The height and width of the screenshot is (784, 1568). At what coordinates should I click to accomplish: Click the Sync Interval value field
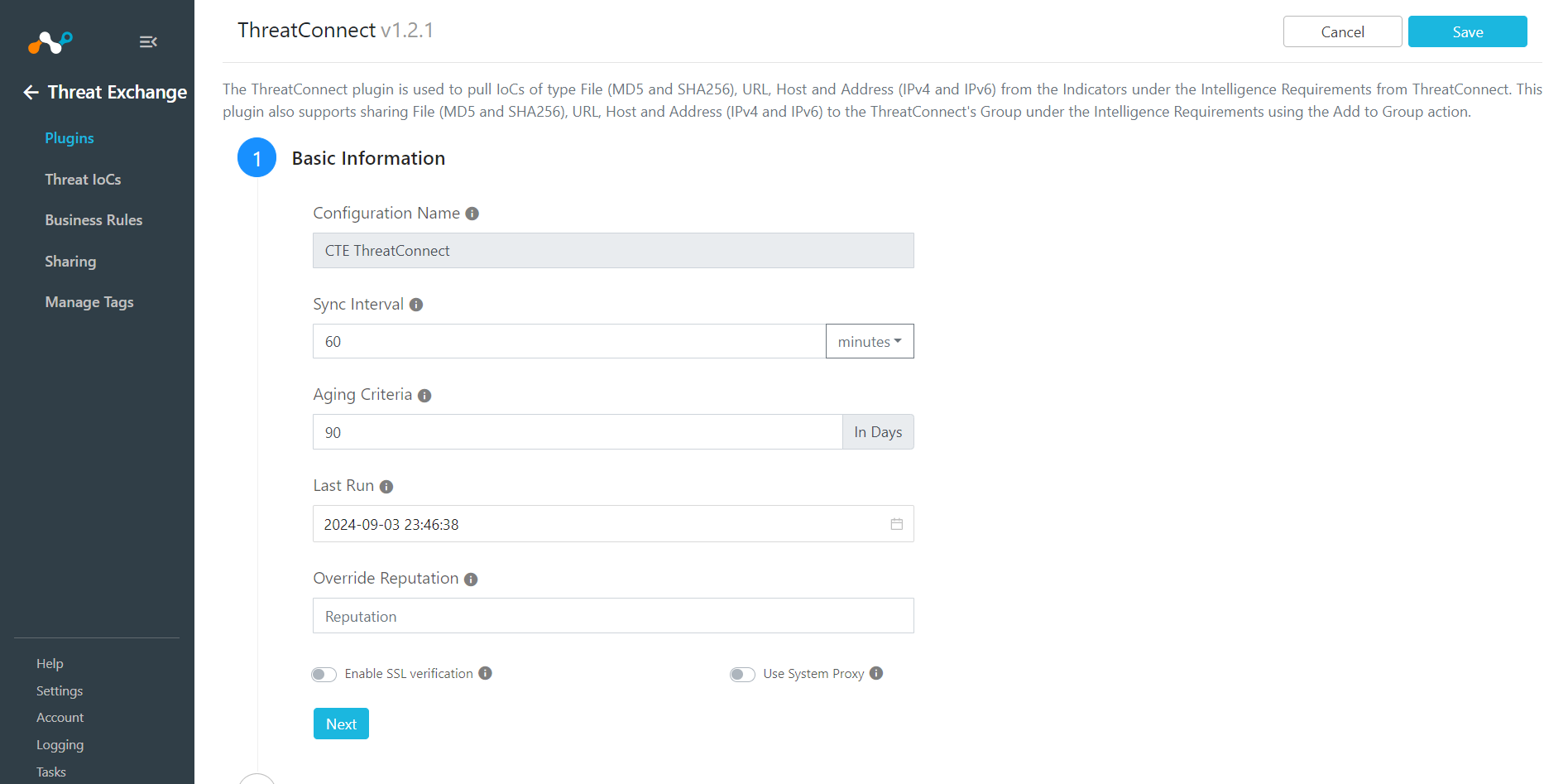[569, 341]
